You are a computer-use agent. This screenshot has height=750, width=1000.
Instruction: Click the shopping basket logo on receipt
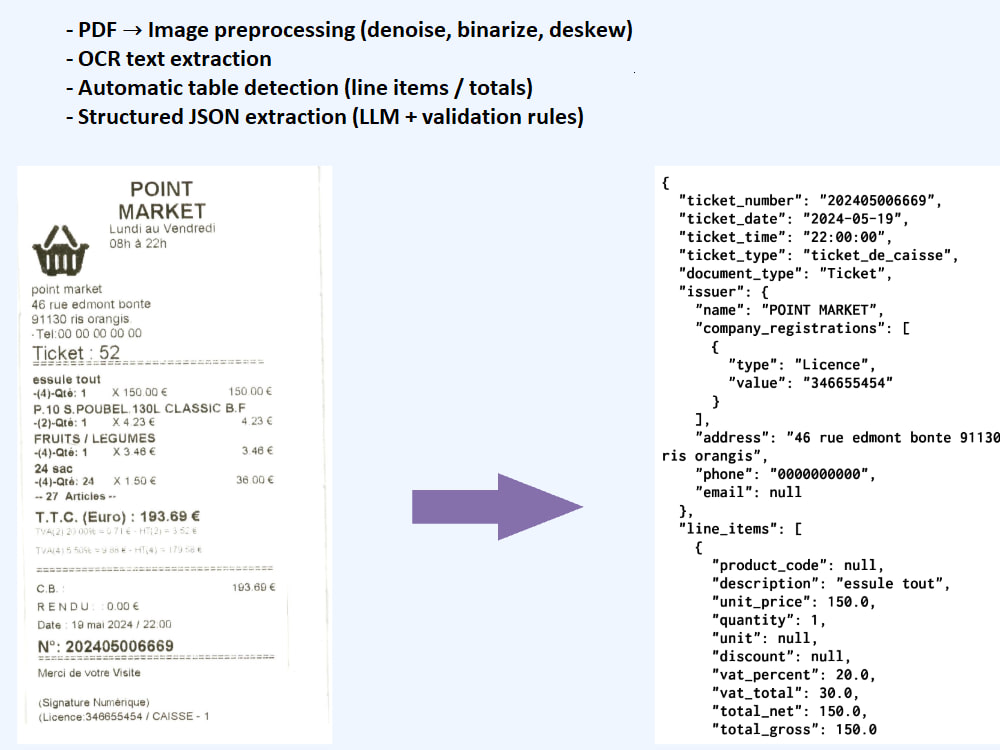(x=61, y=251)
